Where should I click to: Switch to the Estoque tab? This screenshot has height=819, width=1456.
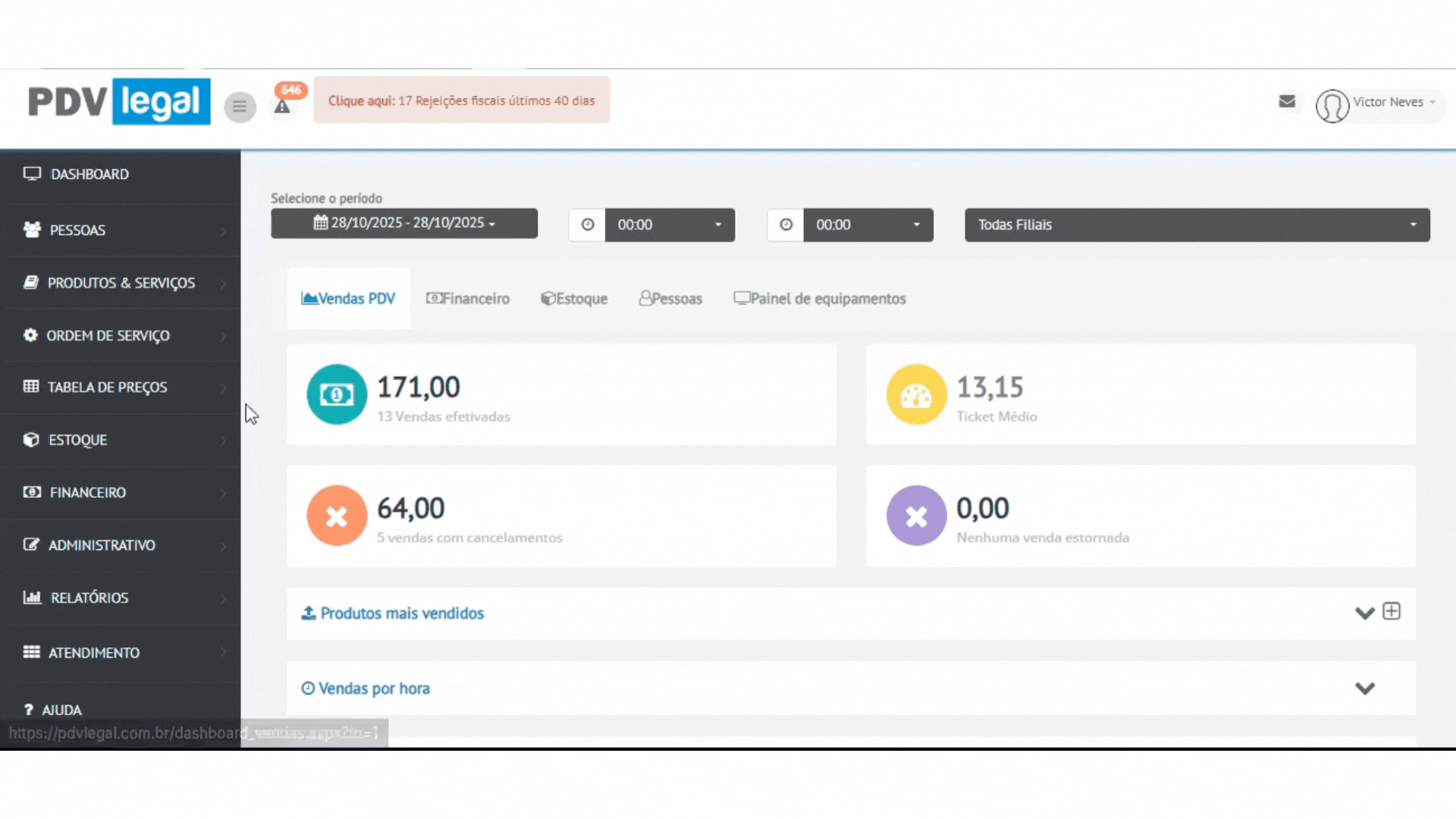[574, 299]
